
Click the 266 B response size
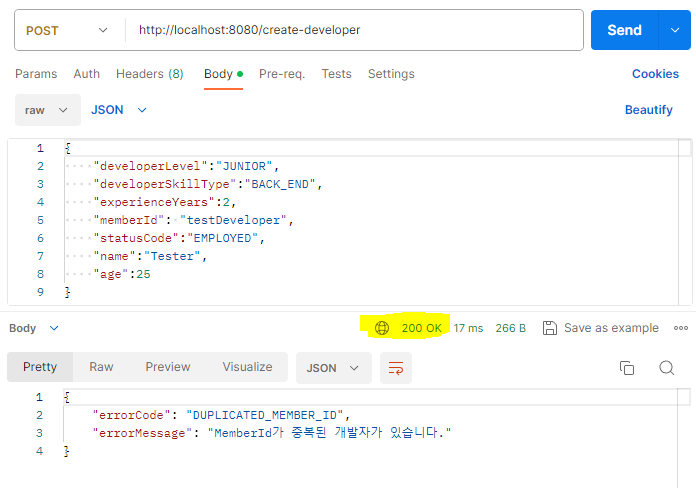tap(510, 328)
